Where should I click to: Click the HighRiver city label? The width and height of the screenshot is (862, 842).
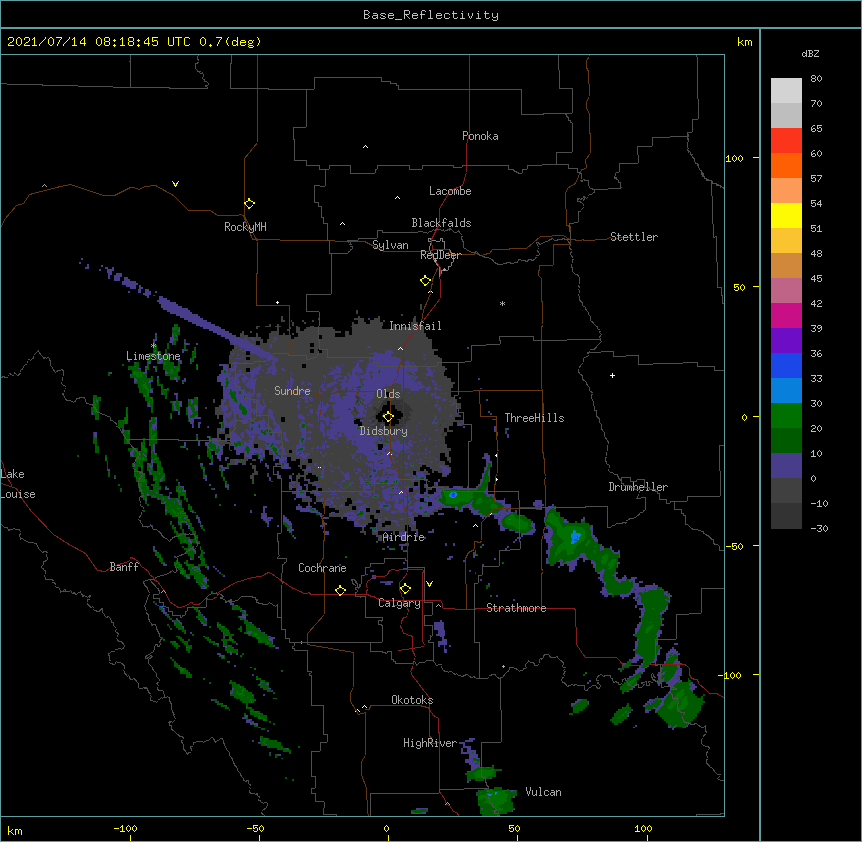pyautogui.click(x=430, y=743)
